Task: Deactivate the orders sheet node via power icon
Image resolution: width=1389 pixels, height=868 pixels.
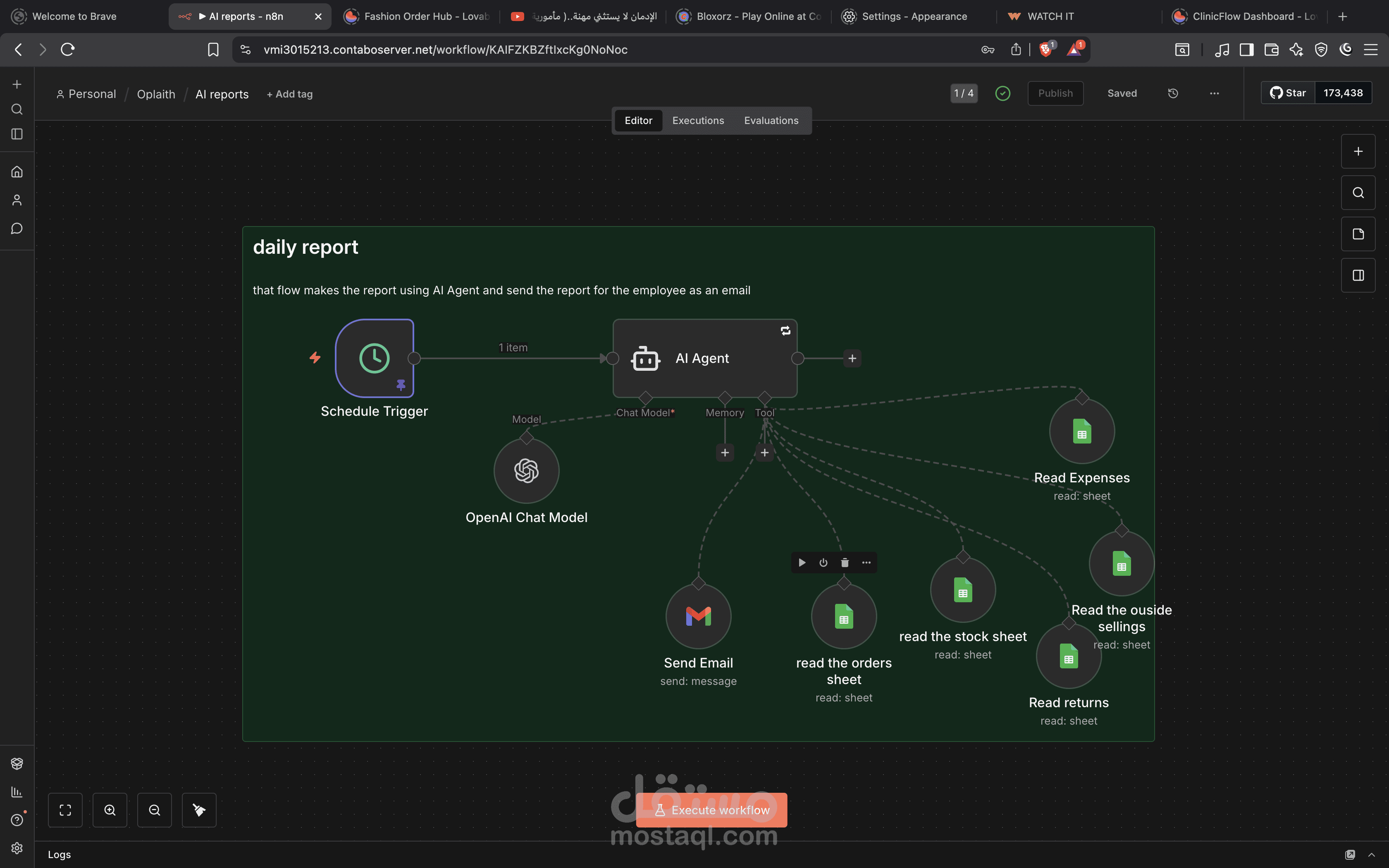Action: tap(823, 563)
